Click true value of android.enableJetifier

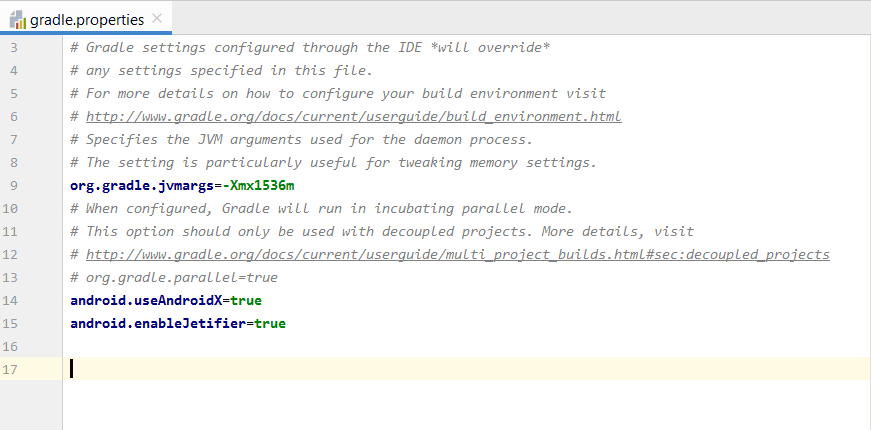270,323
